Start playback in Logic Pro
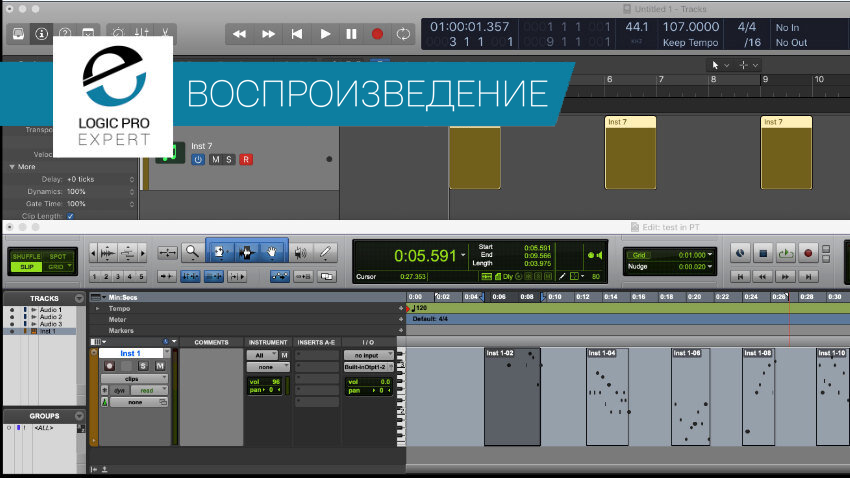This screenshot has height=478, width=850. 325,34
